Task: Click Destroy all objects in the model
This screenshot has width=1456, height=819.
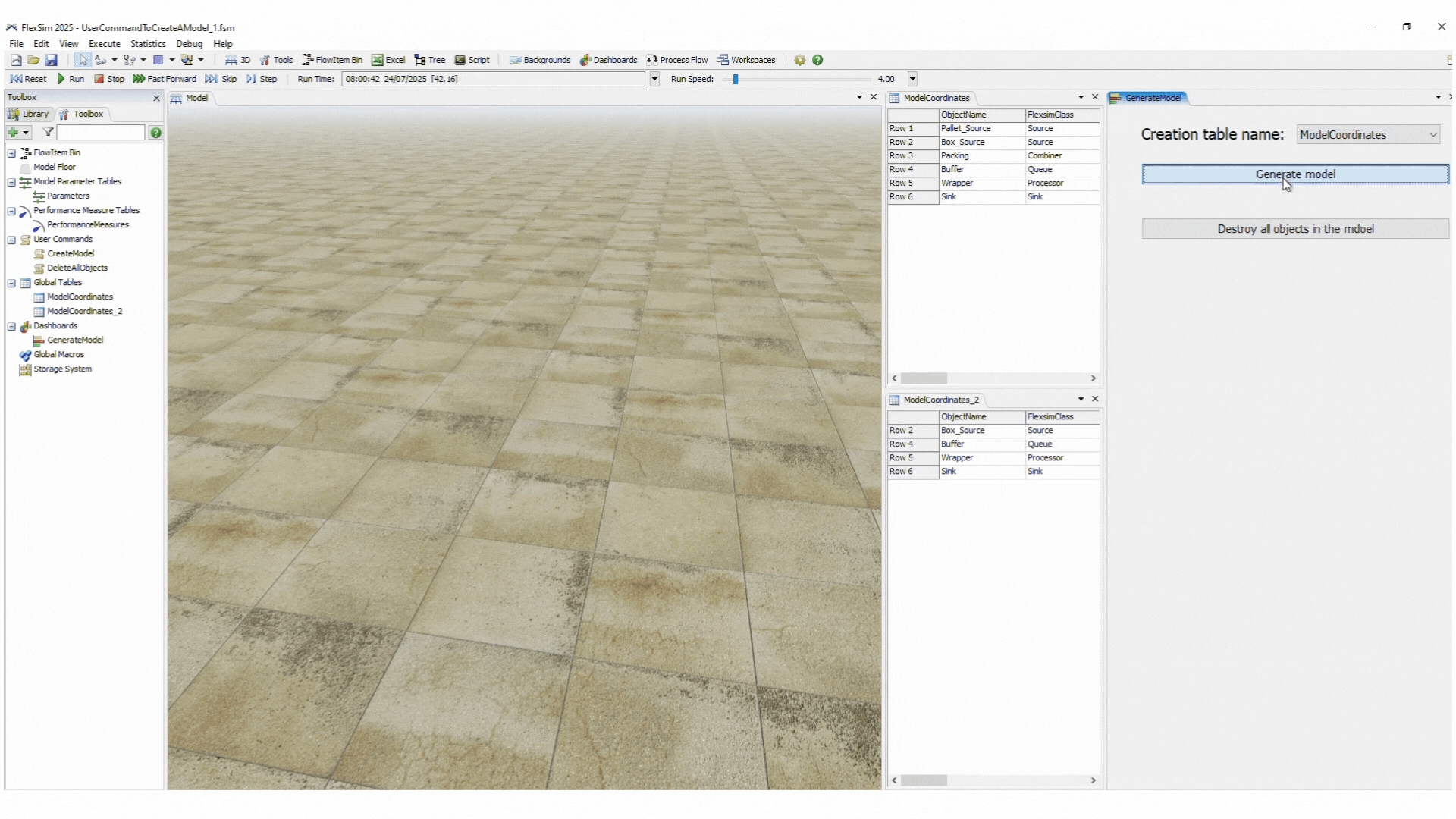Action: [x=1294, y=229]
